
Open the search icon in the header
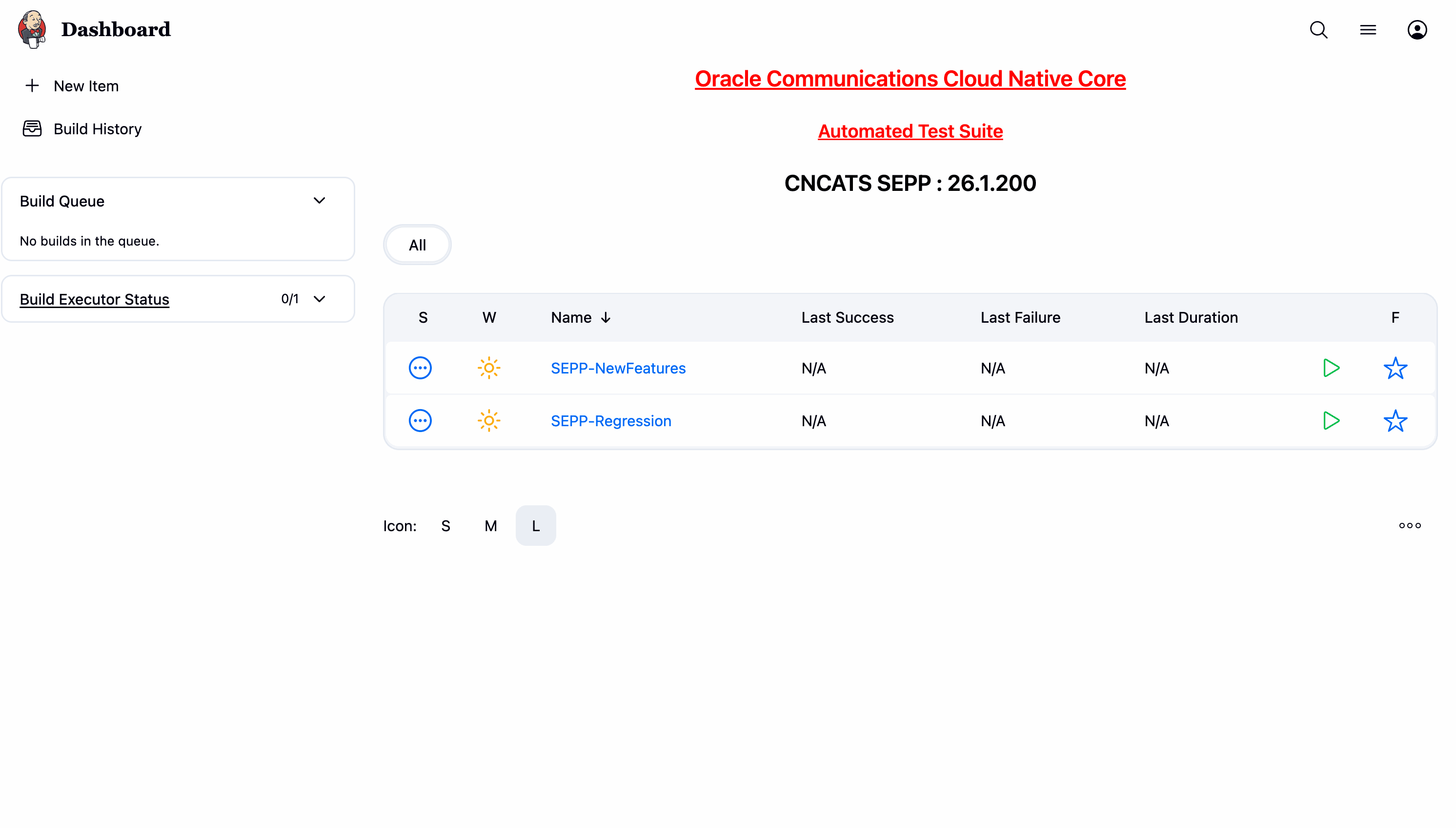pyautogui.click(x=1318, y=30)
